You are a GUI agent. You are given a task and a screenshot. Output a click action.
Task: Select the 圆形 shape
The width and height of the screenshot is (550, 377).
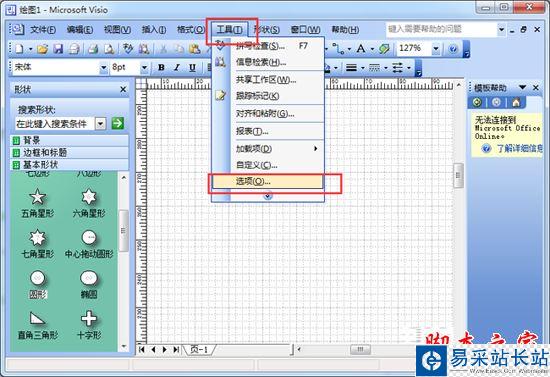tap(38, 284)
